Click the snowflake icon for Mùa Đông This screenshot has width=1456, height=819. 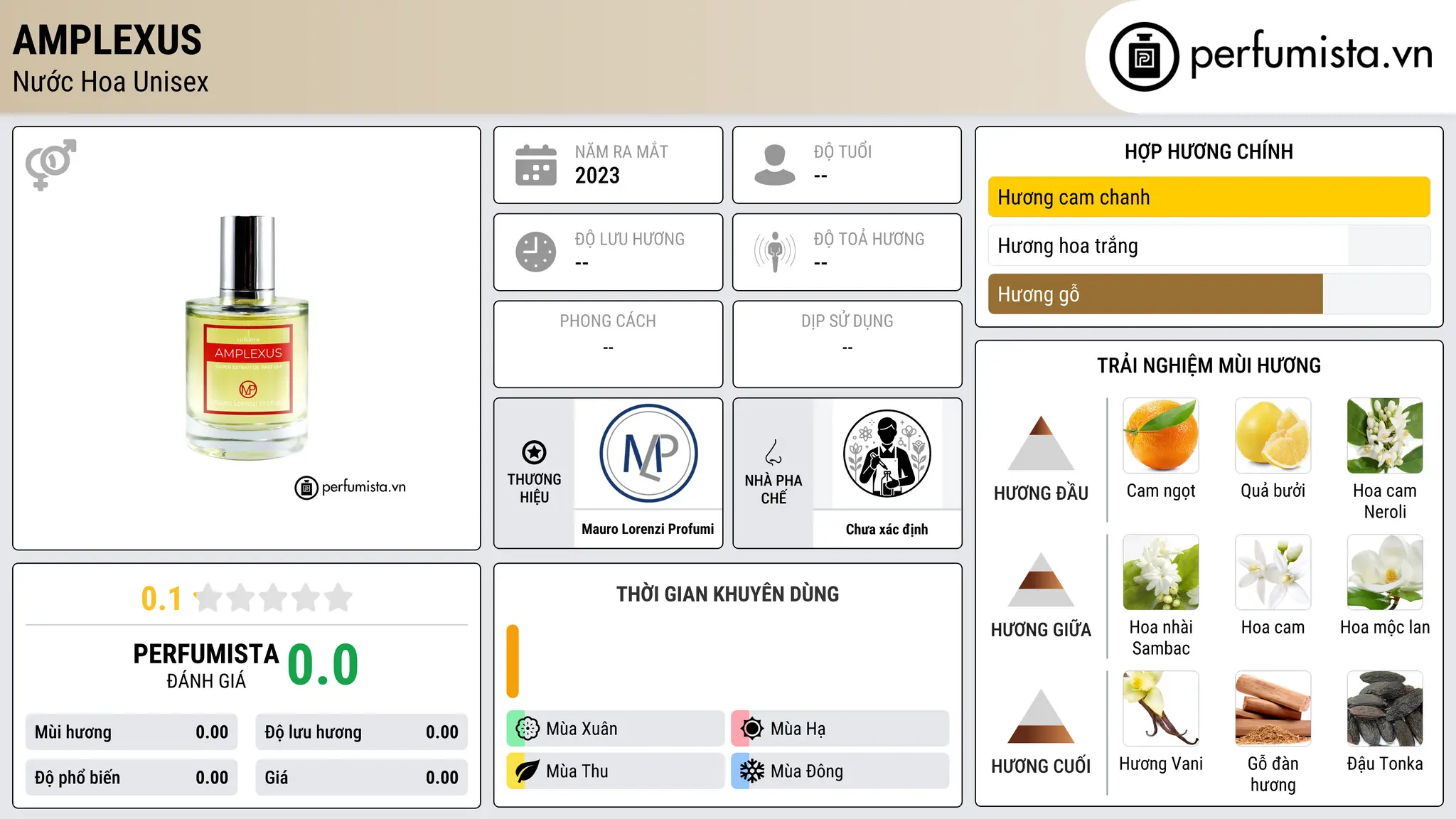pyautogui.click(x=752, y=771)
